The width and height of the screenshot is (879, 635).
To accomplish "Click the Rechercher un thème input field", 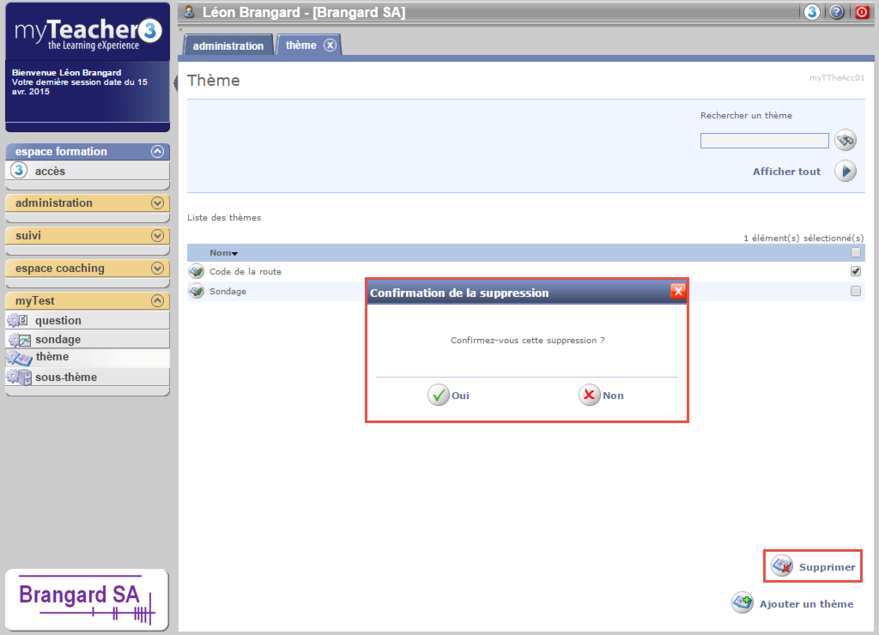I will [x=764, y=141].
